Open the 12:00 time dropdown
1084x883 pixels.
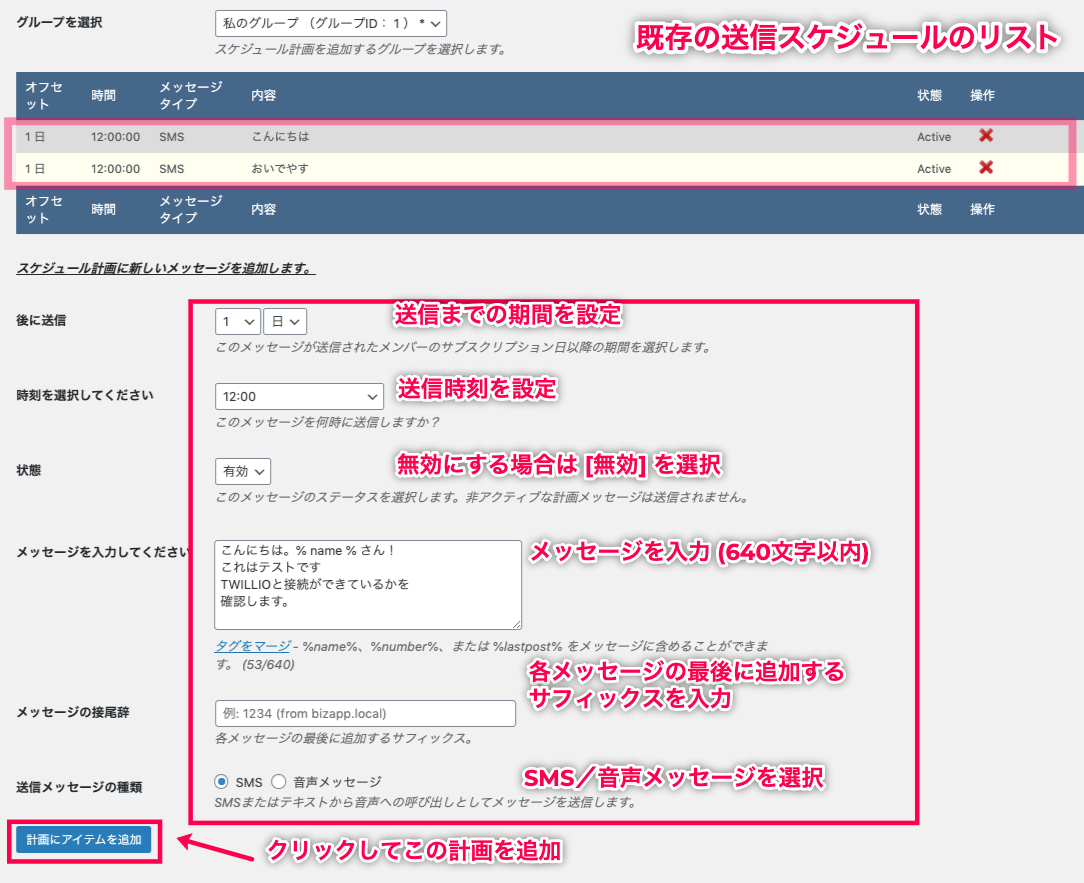pos(299,396)
